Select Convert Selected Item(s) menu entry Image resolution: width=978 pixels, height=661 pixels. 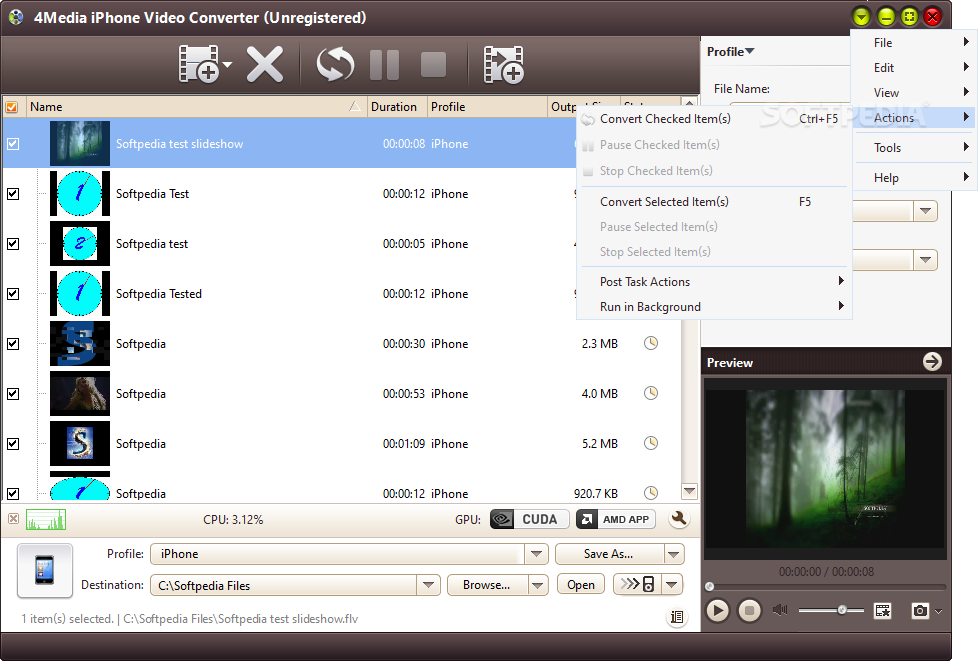pyautogui.click(x=714, y=201)
